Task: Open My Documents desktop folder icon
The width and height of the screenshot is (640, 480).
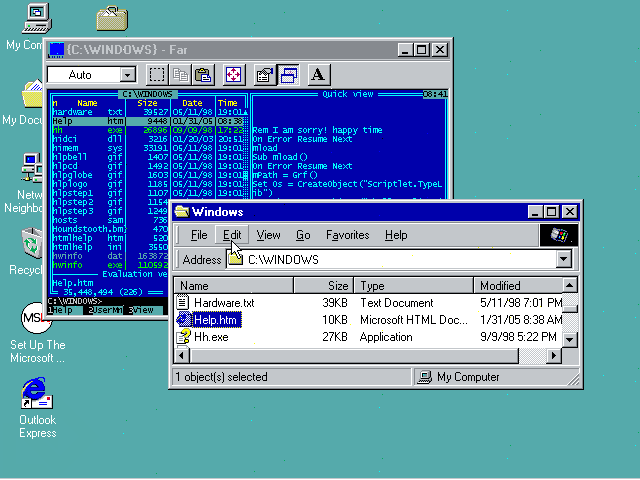Action: 32,94
